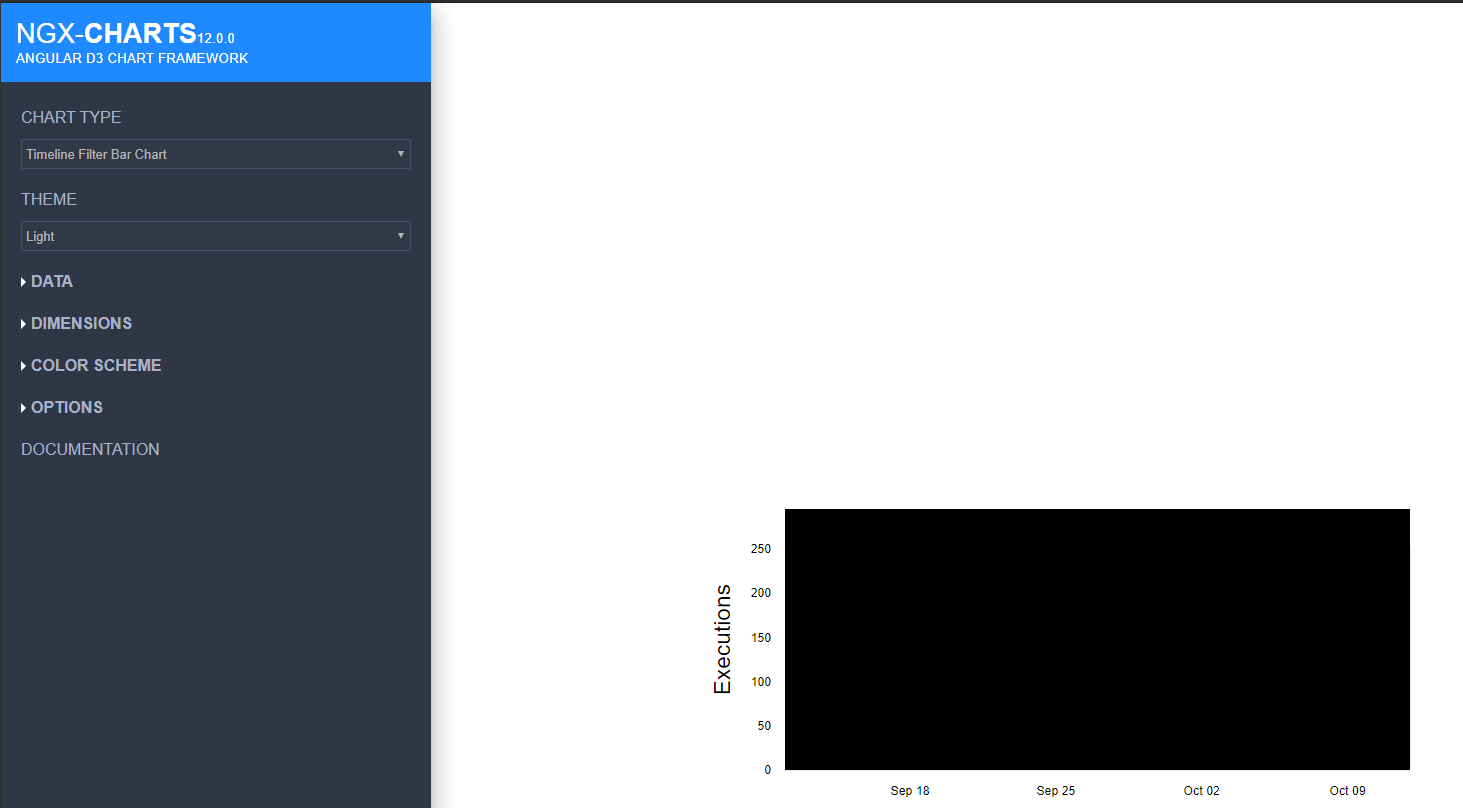
Task: Click the COLOR SCHEME disclosure triangle
Action: click(x=22, y=365)
